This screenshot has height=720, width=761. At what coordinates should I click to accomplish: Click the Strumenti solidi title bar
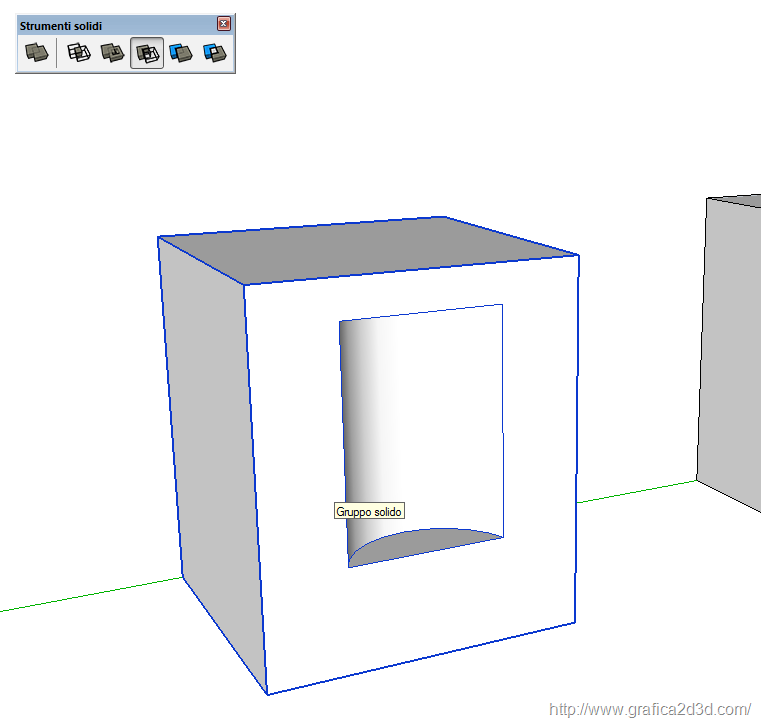[x=110, y=24]
